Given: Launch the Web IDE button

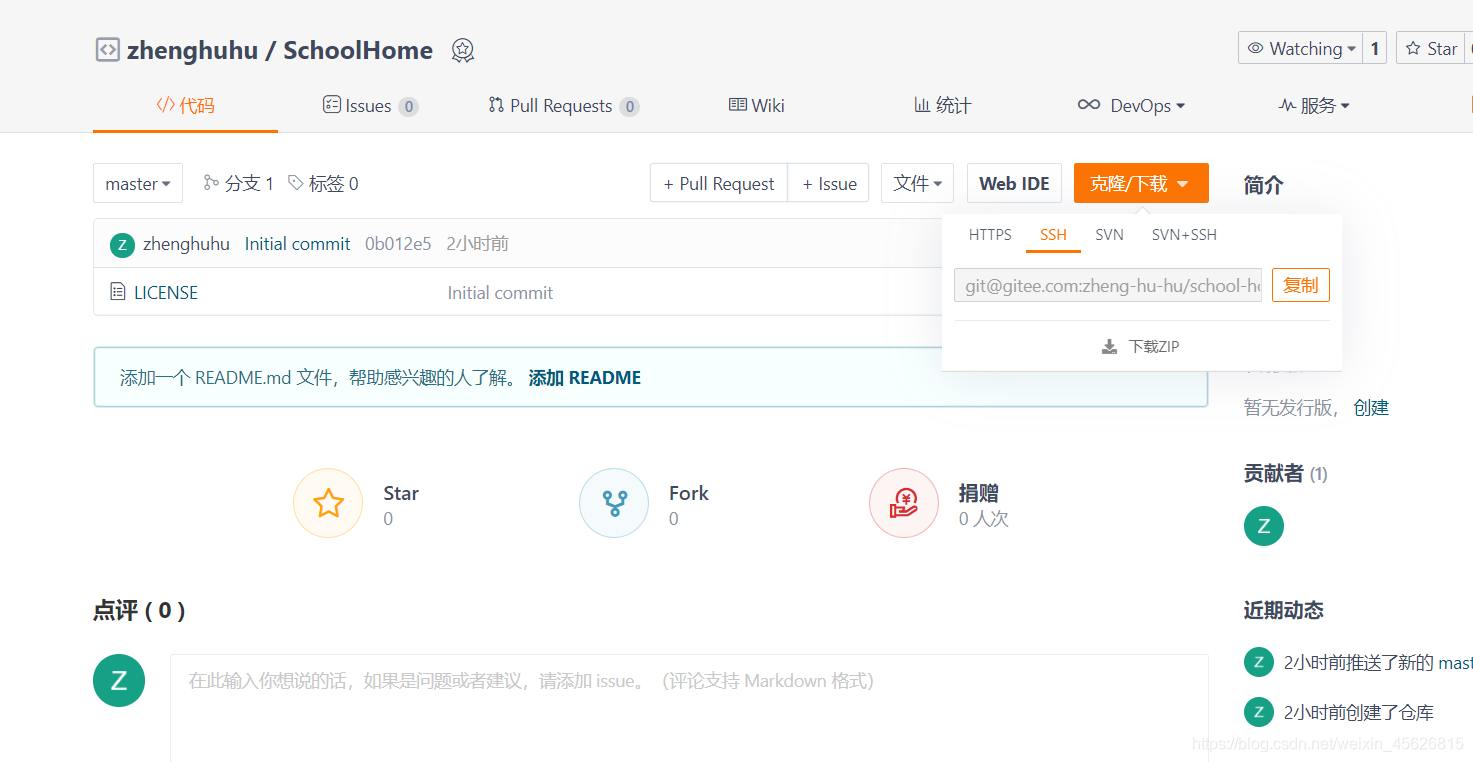Looking at the screenshot, I should (1014, 184).
